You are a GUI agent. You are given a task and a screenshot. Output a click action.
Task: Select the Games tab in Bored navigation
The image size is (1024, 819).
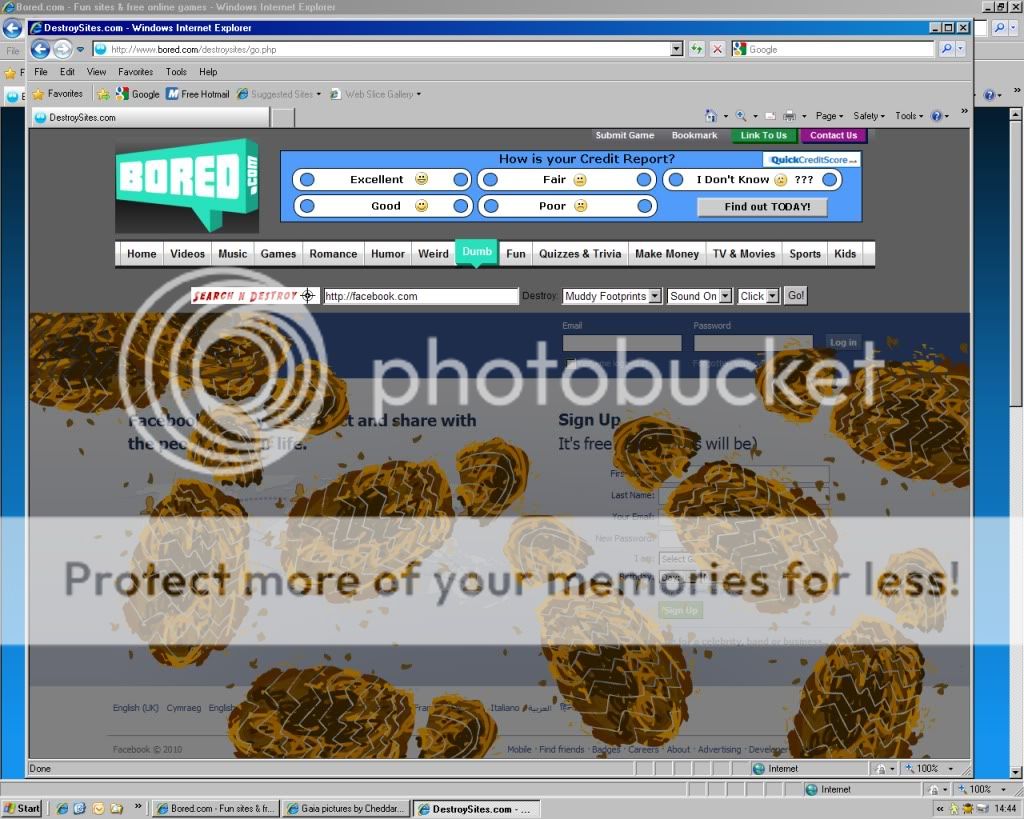point(278,254)
